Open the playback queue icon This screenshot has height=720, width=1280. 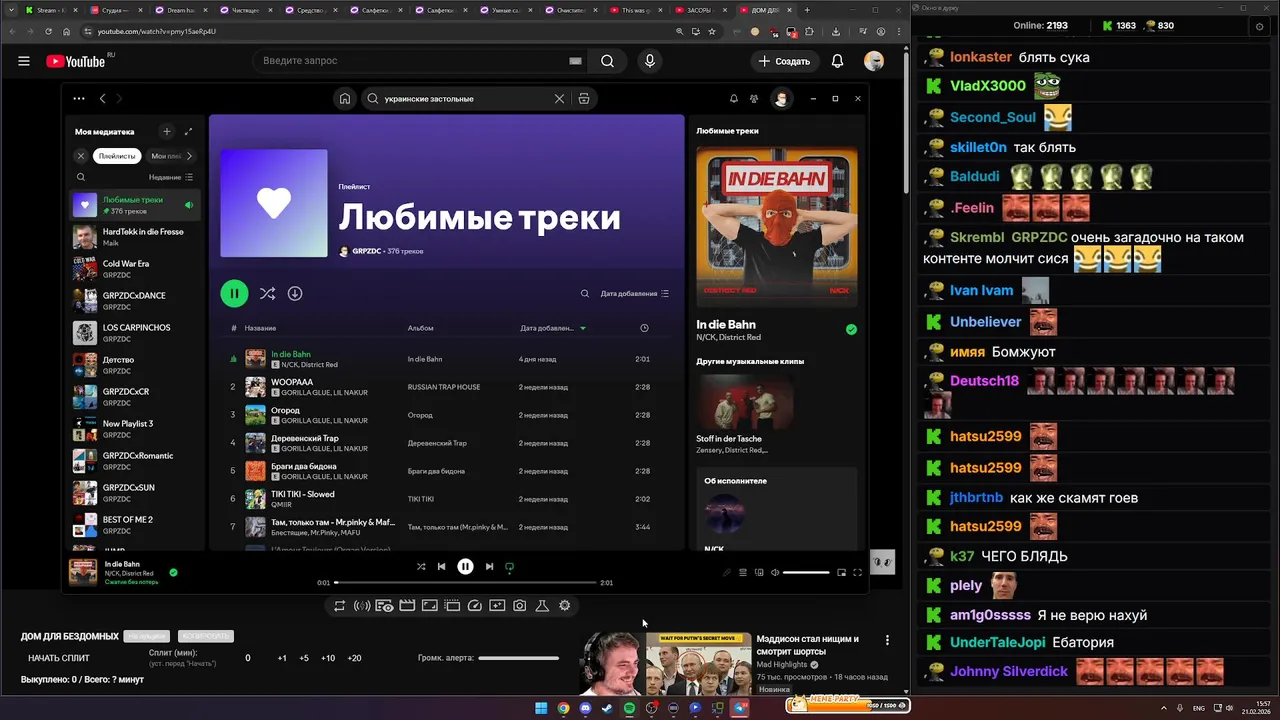click(743, 572)
